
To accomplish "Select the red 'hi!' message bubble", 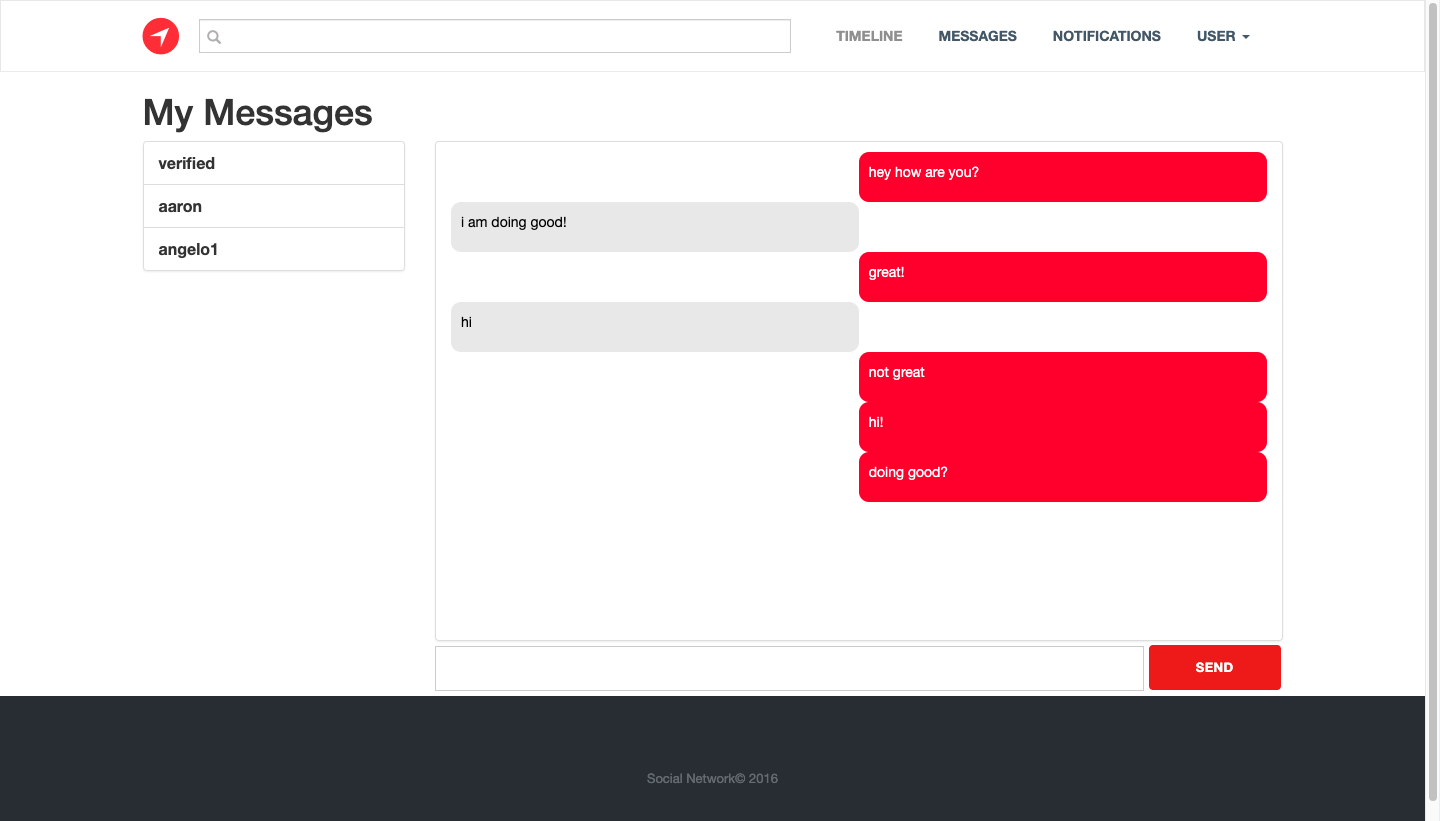I will pos(1063,427).
